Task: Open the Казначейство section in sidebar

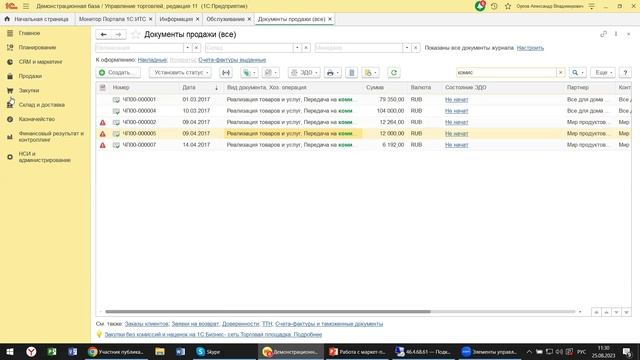Action: point(36,119)
